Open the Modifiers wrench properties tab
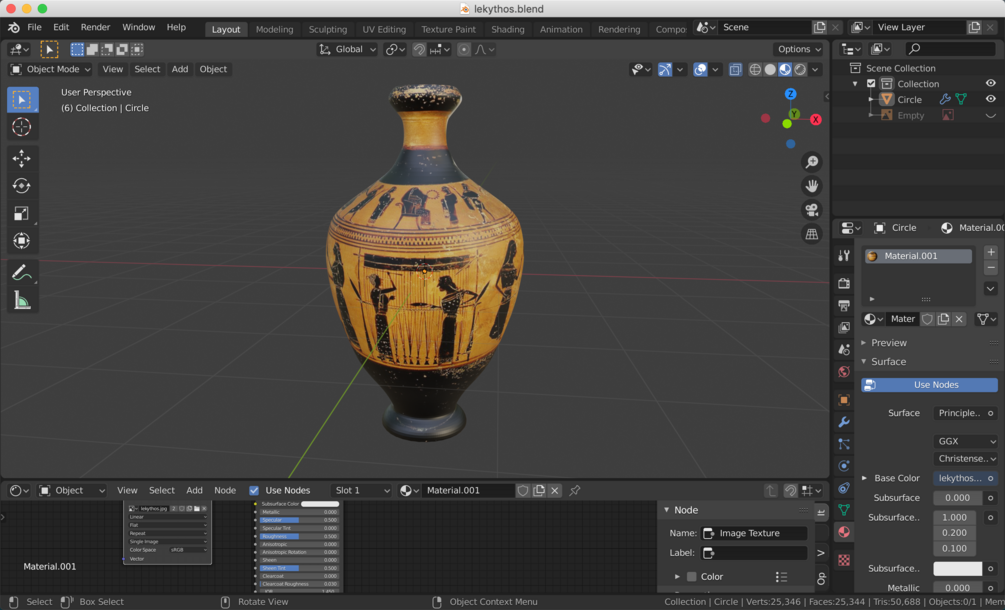This screenshot has width=1005, height=610. [843, 422]
